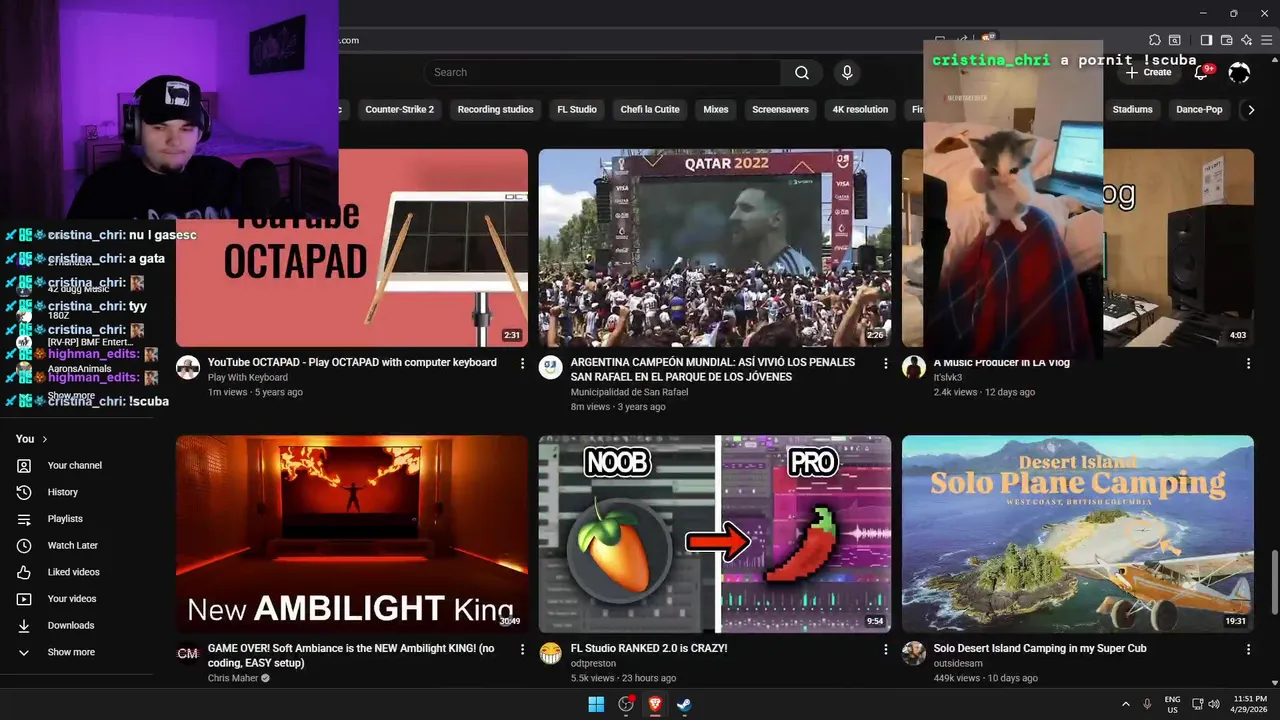Open Downloads in YouTube sidebar
Screen dimensions: 1280x720
point(70,625)
